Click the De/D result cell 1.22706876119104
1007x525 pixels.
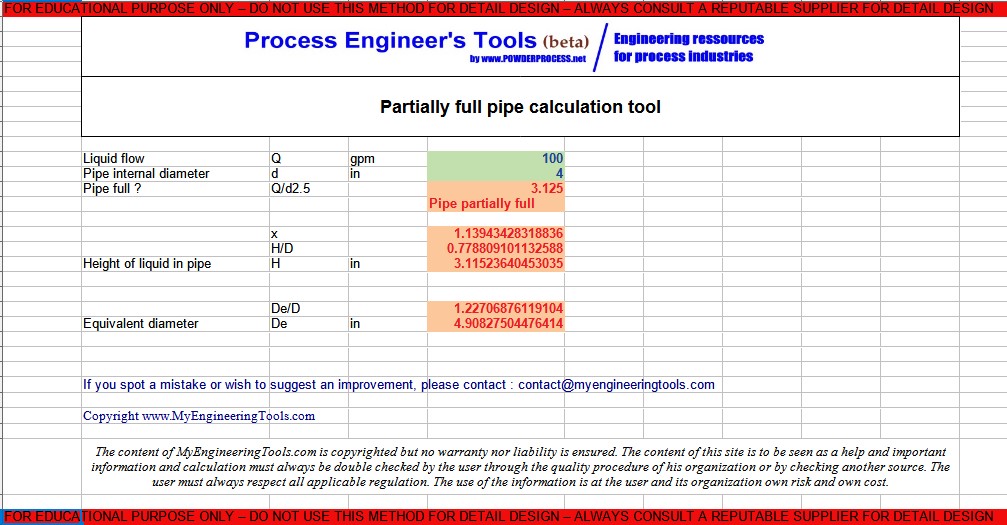click(496, 308)
